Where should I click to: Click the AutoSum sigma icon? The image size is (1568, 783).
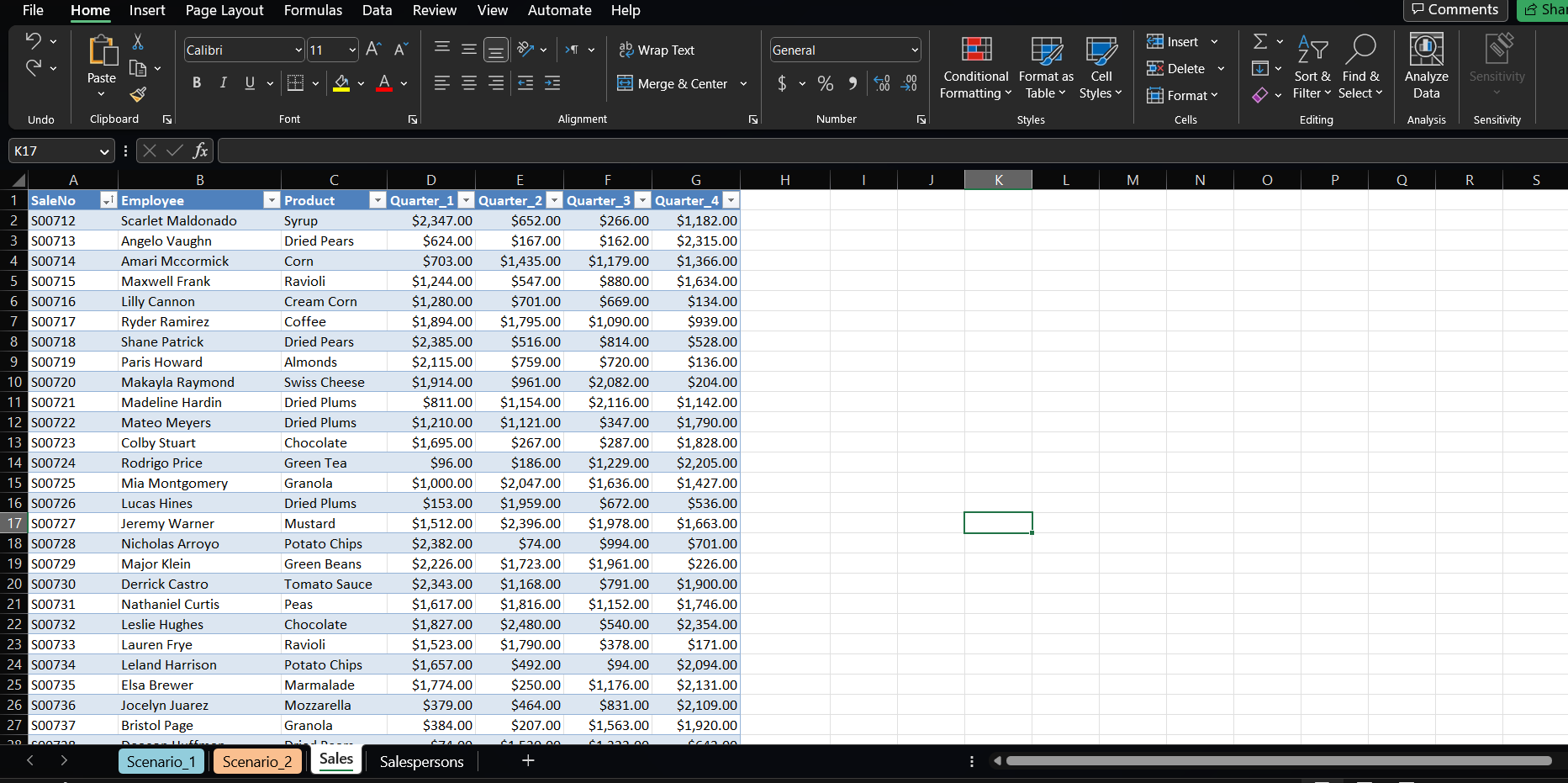tap(1260, 40)
